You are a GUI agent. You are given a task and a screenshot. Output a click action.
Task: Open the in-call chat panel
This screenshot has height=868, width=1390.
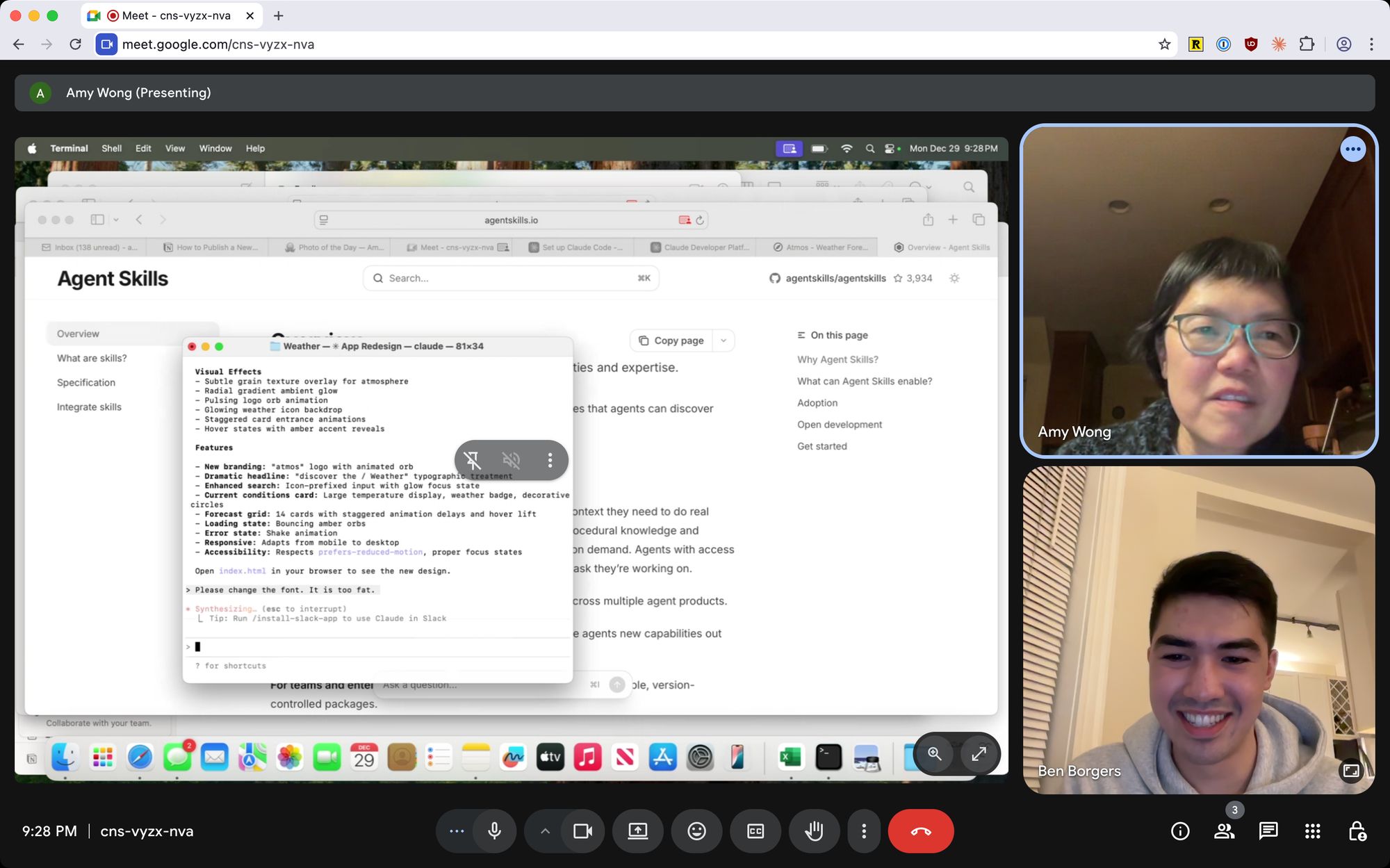pyautogui.click(x=1268, y=831)
